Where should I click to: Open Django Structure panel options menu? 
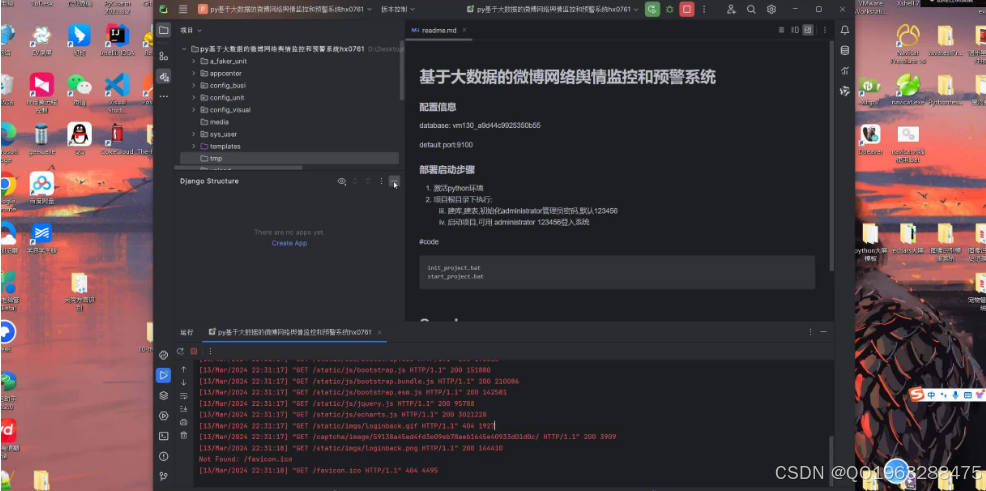coord(381,181)
